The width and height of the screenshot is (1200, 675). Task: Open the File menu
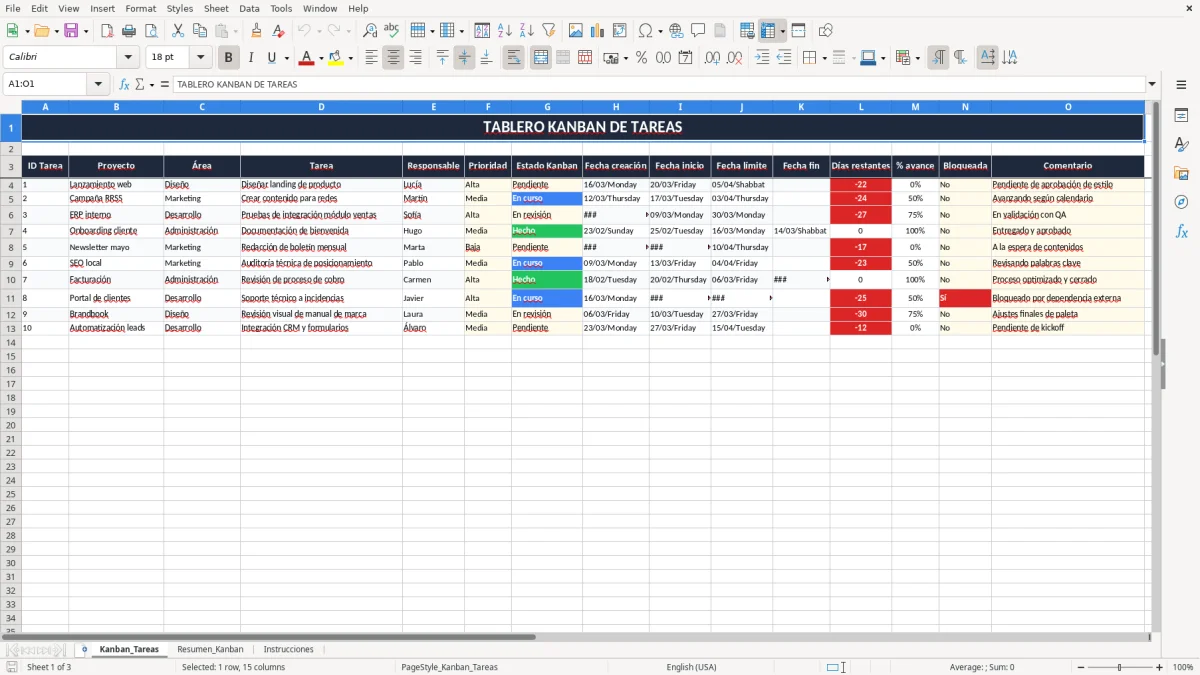click(13, 8)
